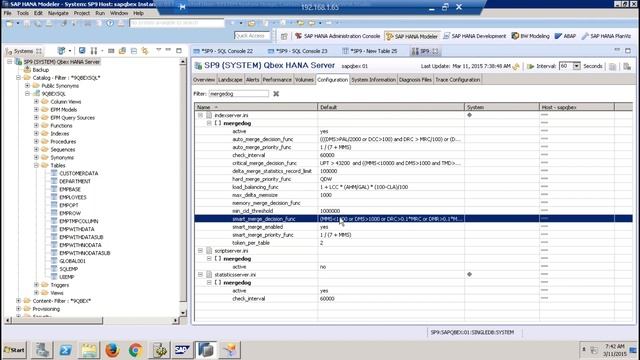This screenshot has height=360, width=640.
Task: Open the File menu
Action: tap(8, 13)
